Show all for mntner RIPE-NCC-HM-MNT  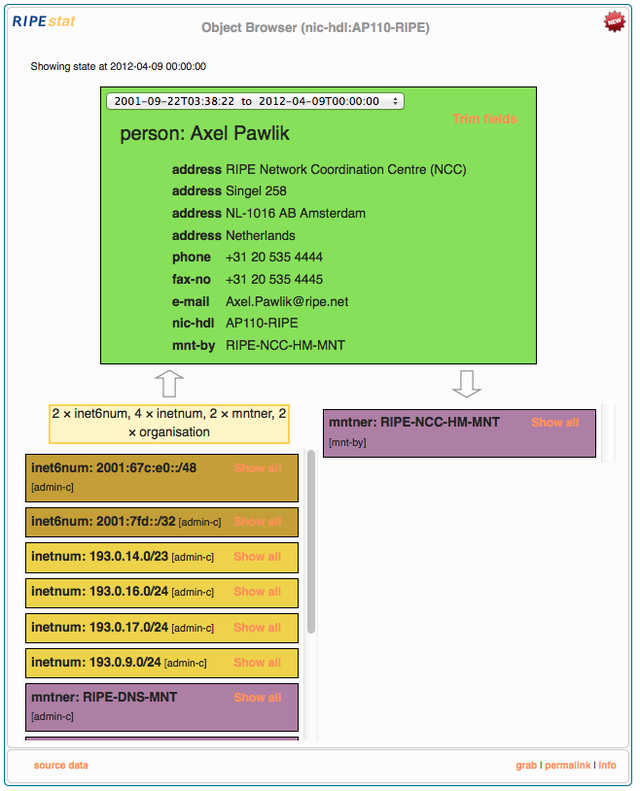coord(555,423)
